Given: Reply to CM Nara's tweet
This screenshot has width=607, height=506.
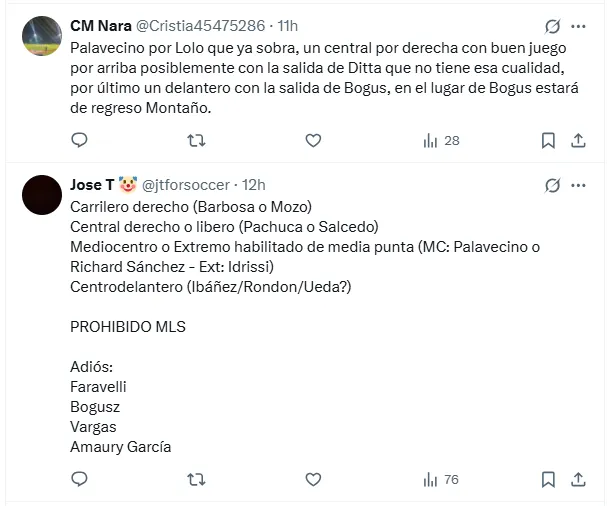Looking at the screenshot, I should tap(80, 141).
